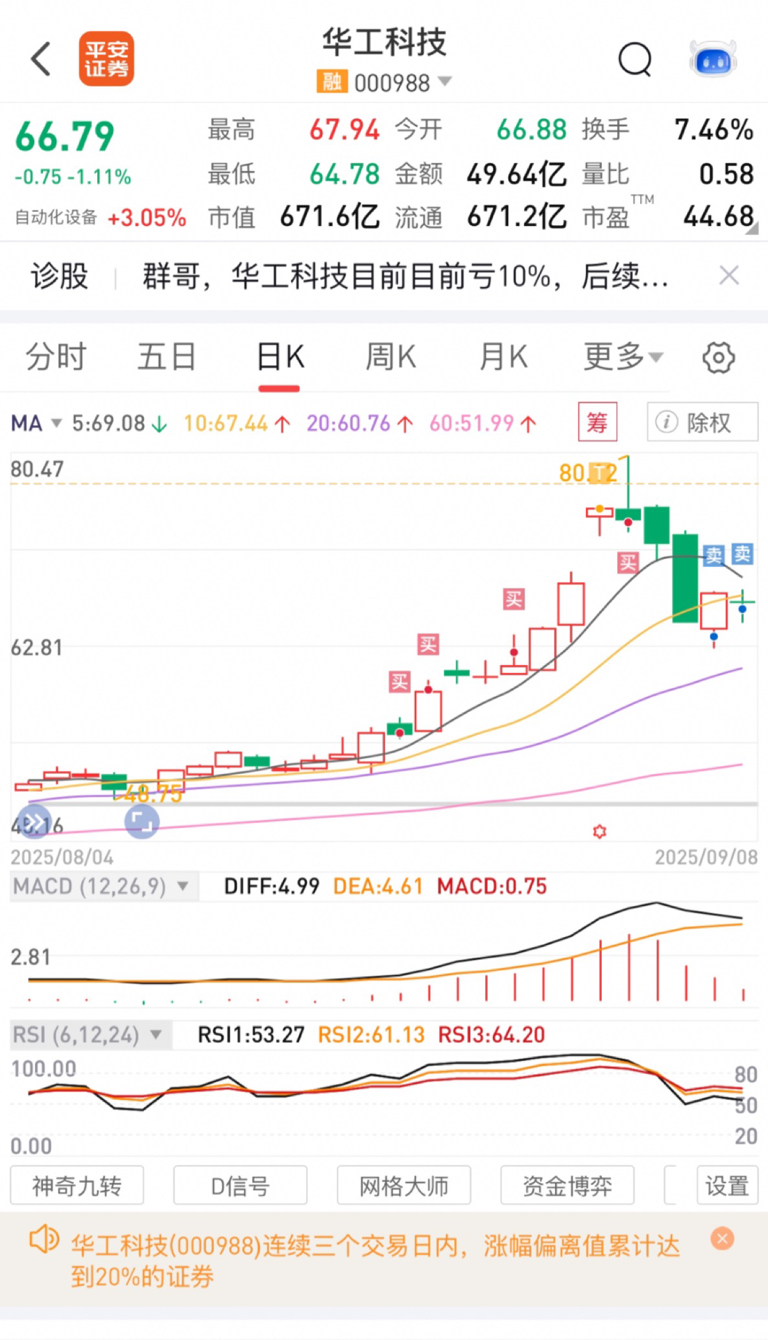768x1340 pixels.
Task: Select the 日K tab
Action: click(279, 358)
